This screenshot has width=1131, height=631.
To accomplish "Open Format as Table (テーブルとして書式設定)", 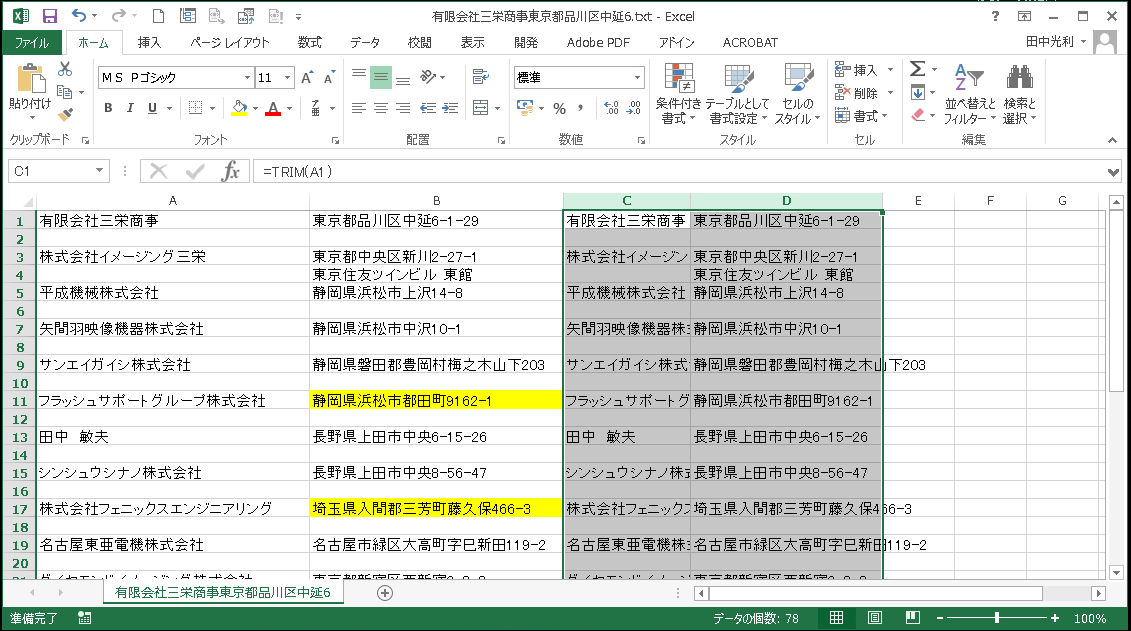I will [737, 94].
